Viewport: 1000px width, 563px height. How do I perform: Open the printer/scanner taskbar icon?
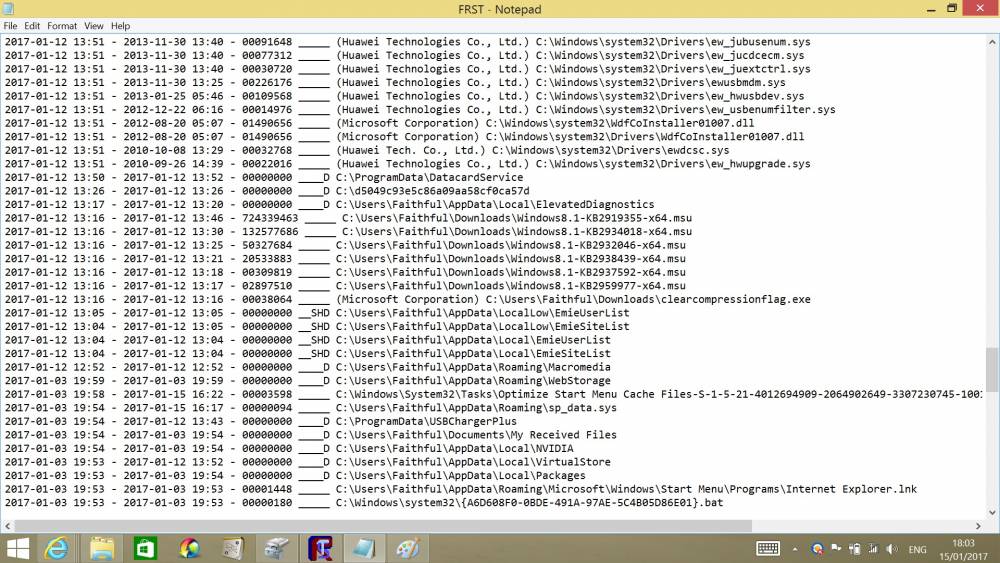(277, 548)
